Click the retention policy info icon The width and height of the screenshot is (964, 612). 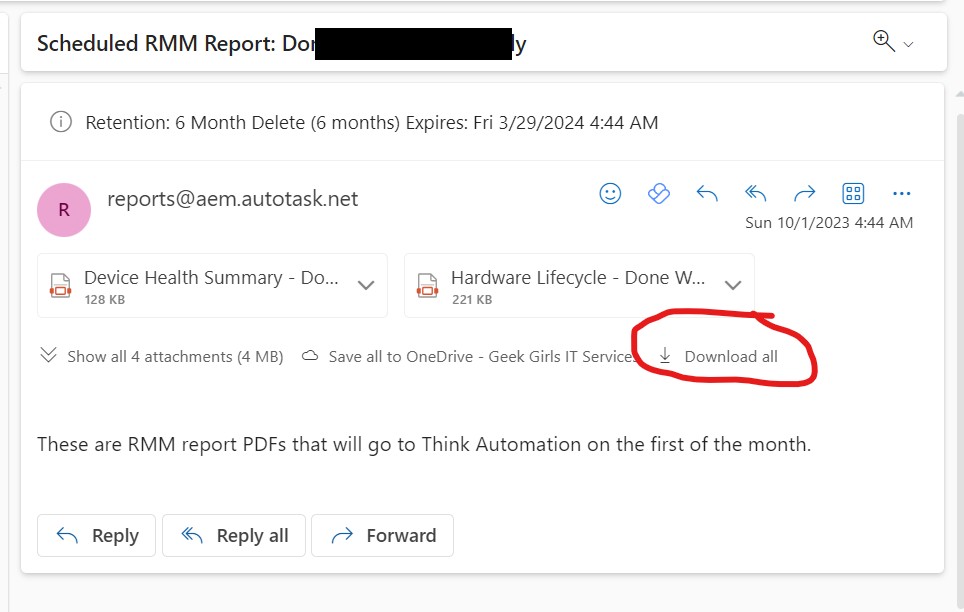[61, 123]
